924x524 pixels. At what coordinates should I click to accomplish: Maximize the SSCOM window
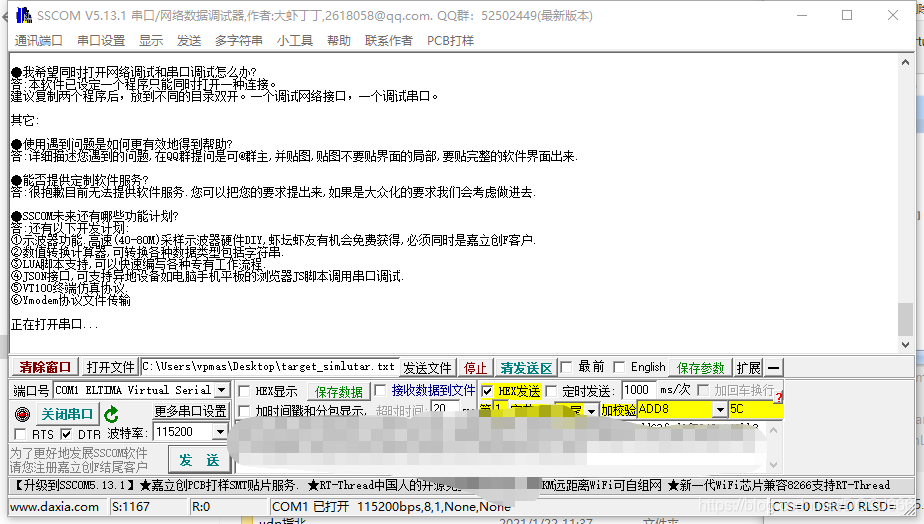coord(847,15)
